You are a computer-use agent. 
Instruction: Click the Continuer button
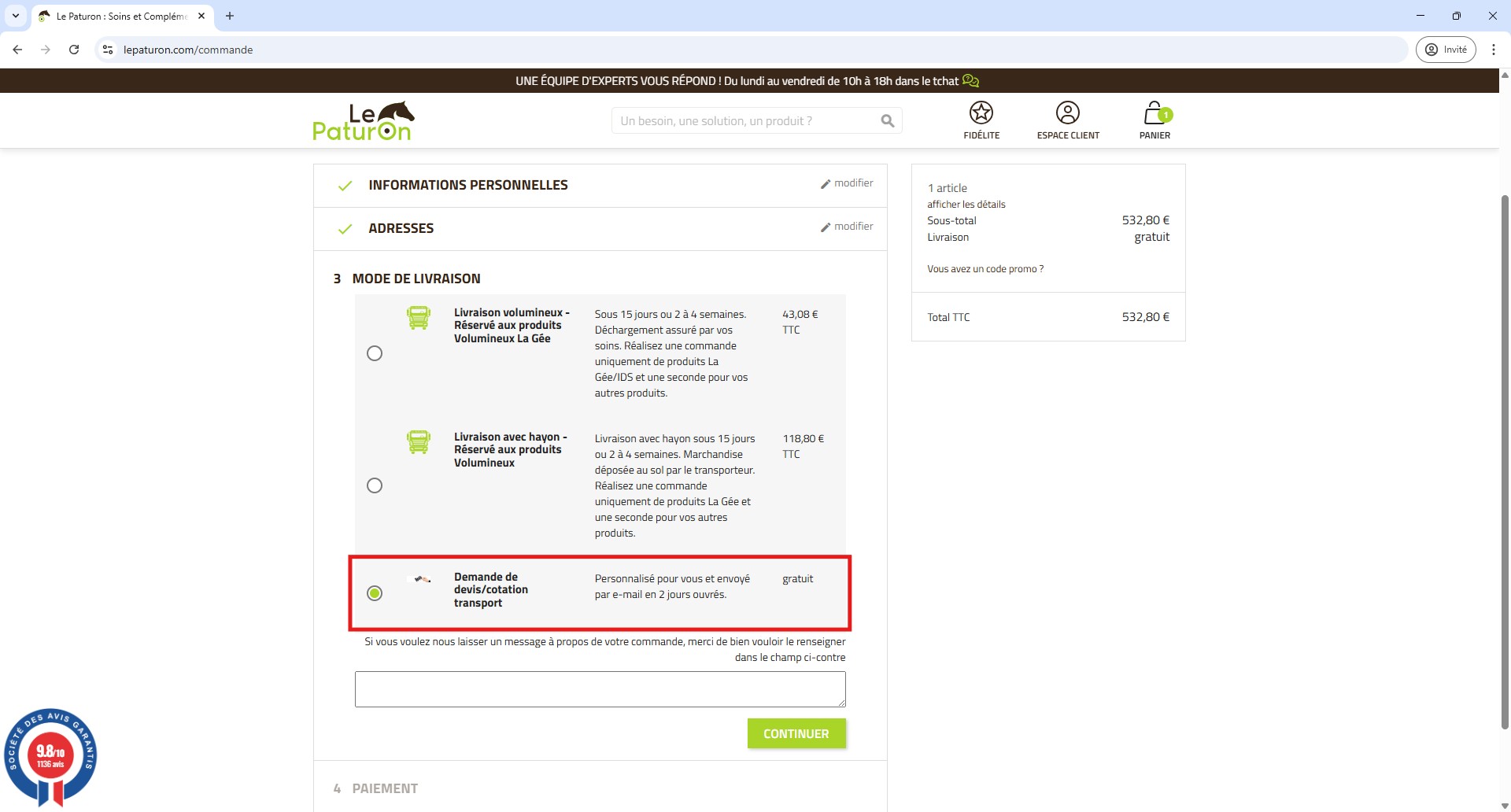pos(796,733)
